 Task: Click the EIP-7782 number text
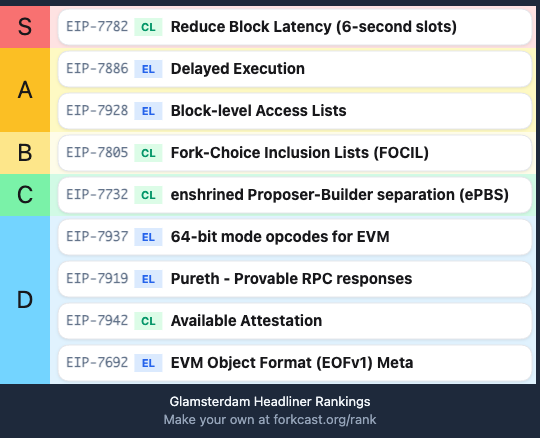(97, 27)
